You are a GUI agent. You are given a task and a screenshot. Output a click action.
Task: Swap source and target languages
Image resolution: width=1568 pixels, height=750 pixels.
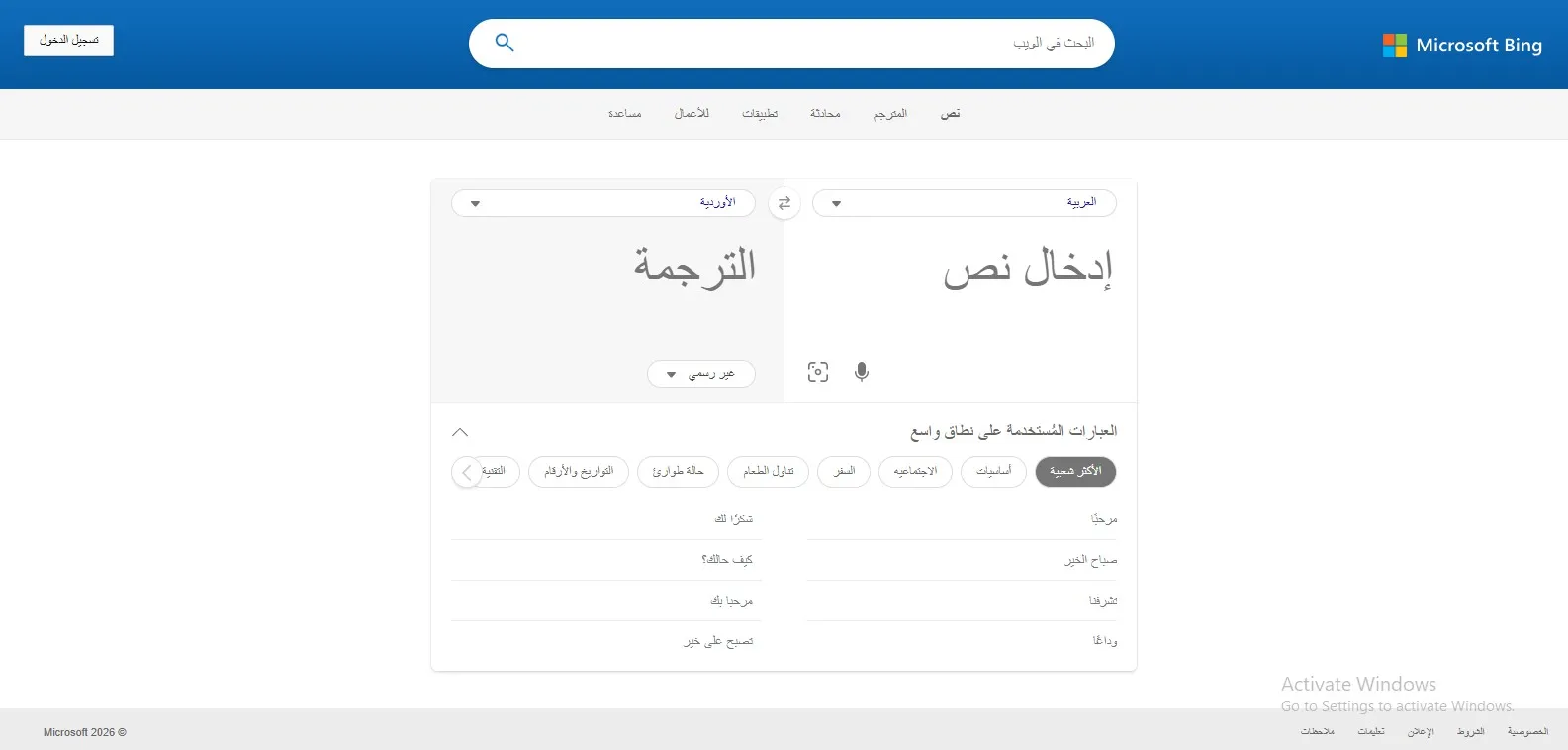(784, 203)
